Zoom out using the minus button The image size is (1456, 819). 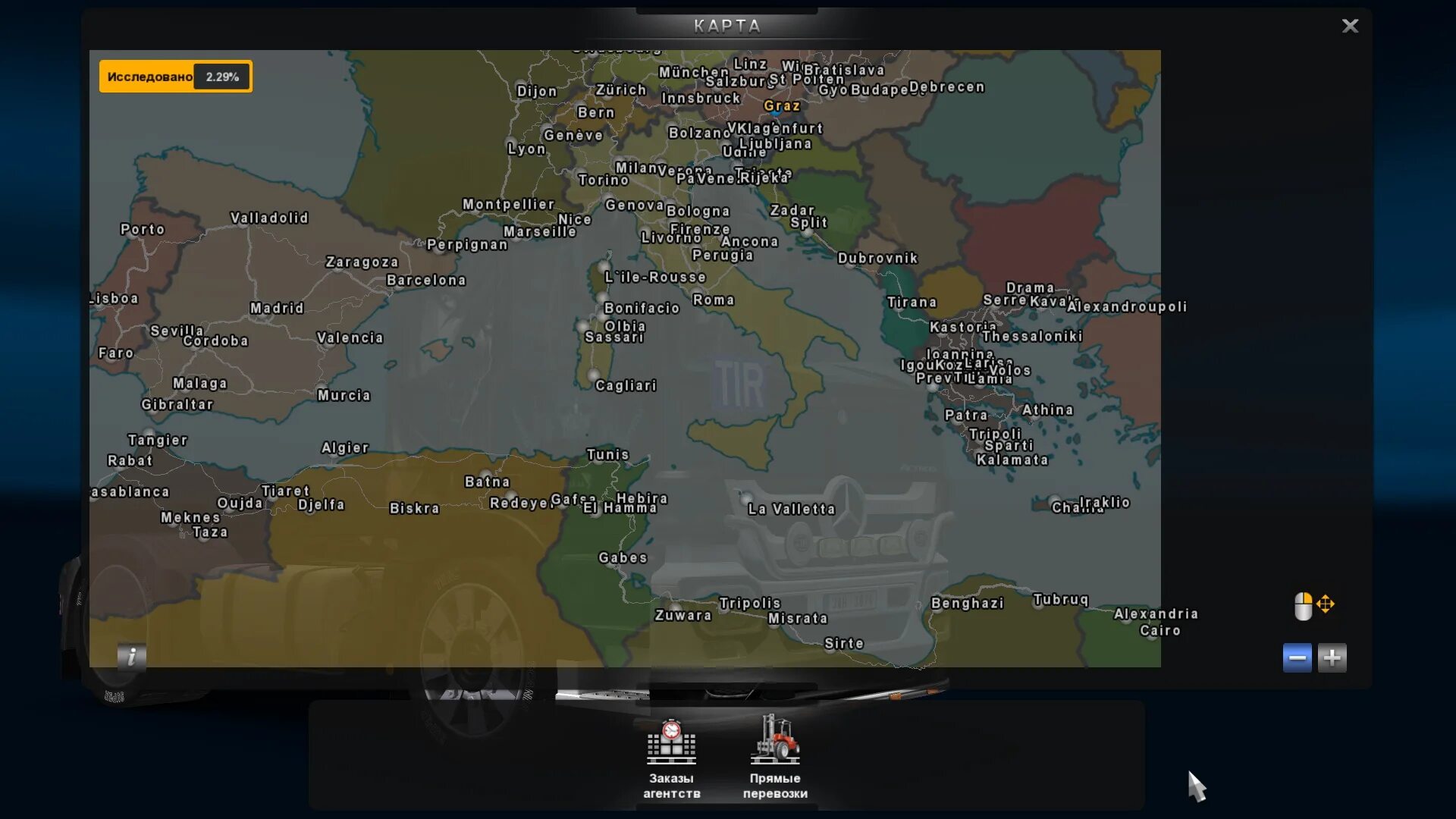(x=1297, y=657)
